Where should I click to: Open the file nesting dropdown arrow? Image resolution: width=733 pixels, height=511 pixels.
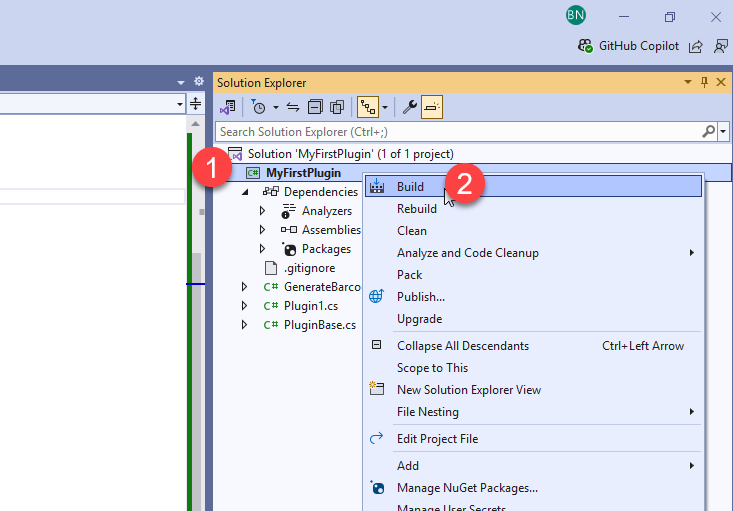coord(385,108)
